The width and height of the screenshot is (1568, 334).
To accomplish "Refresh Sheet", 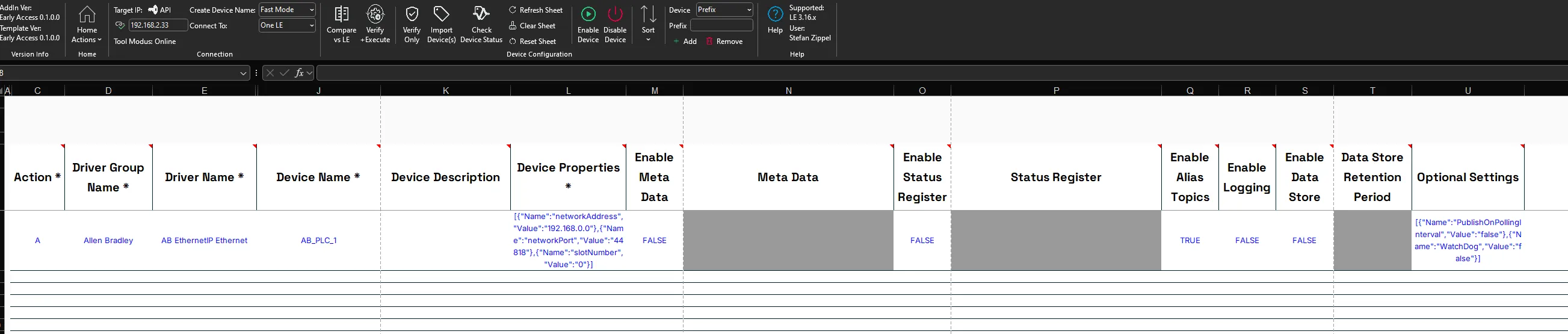I will pos(536,10).
